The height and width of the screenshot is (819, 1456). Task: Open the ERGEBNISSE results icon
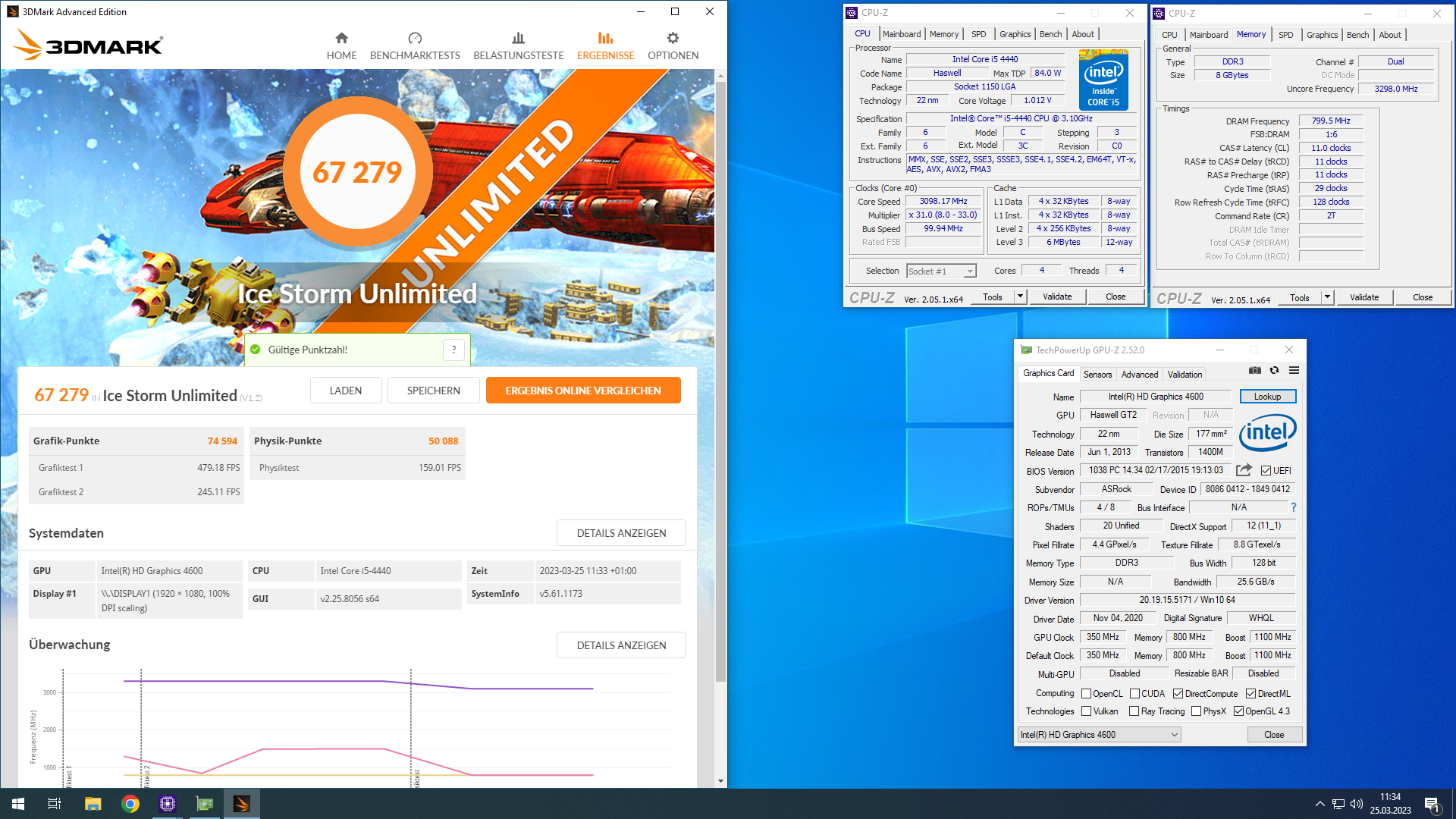pos(605,38)
